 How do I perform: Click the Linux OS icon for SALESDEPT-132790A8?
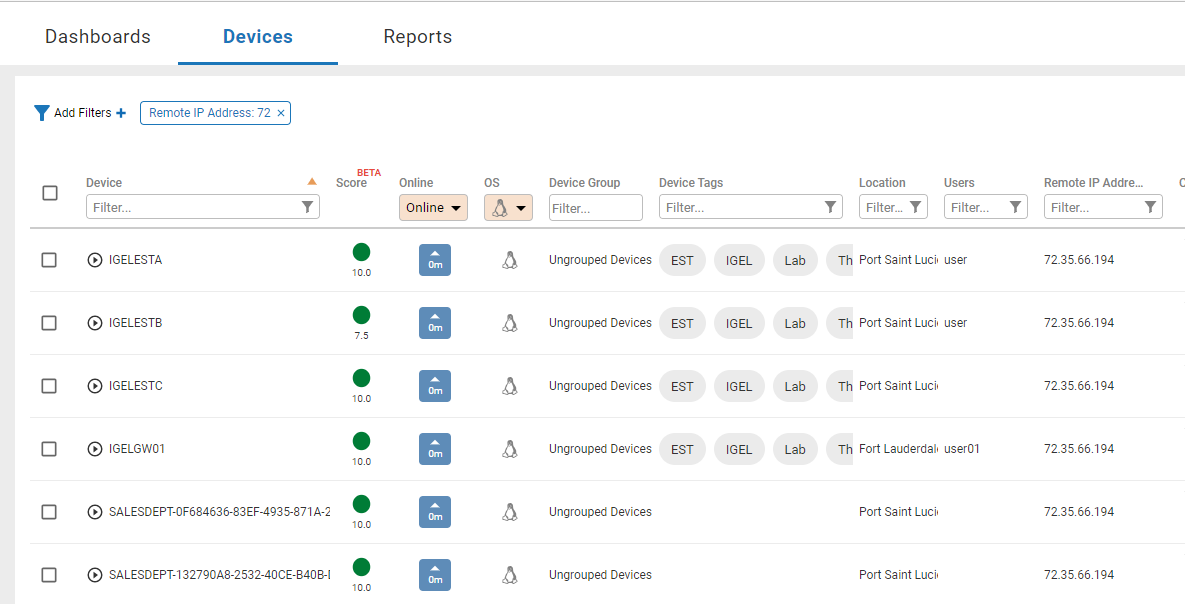coord(509,575)
